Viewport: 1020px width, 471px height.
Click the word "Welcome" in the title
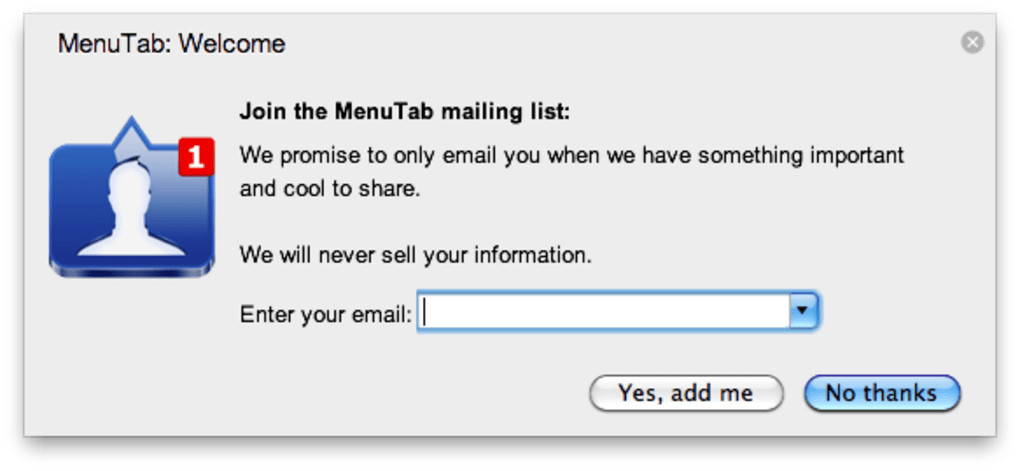(x=232, y=44)
